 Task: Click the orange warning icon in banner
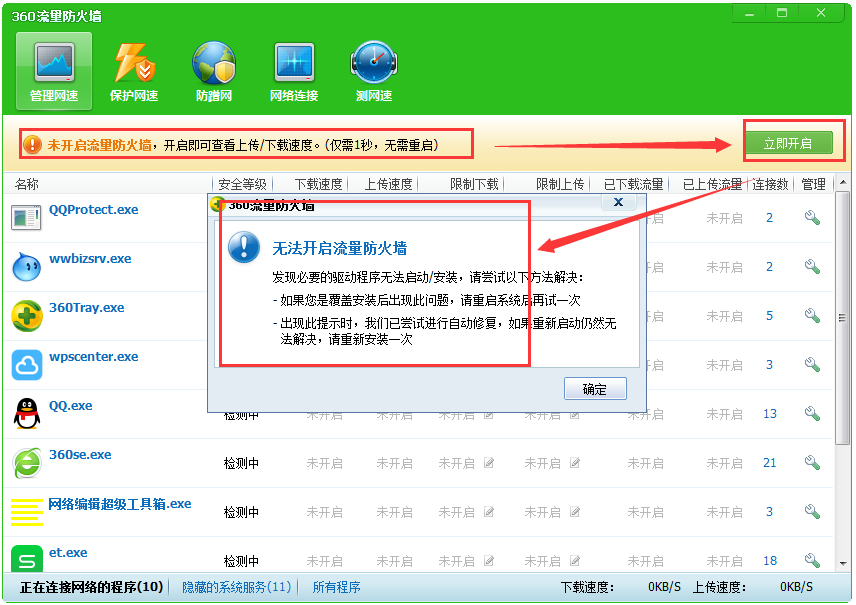[x=33, y=145]
